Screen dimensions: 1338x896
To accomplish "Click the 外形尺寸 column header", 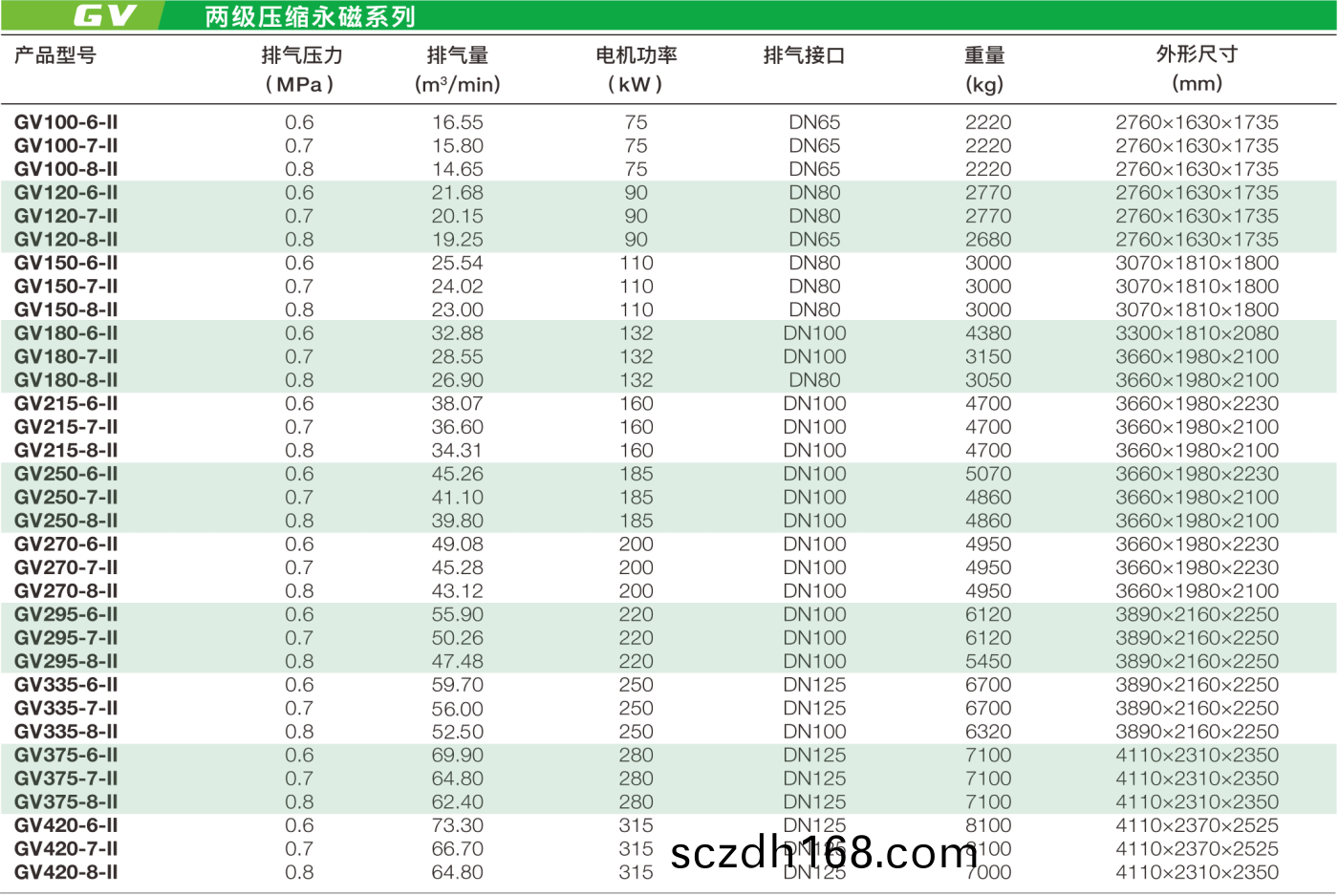I will pyautogui.click(x=1197, y=54).
